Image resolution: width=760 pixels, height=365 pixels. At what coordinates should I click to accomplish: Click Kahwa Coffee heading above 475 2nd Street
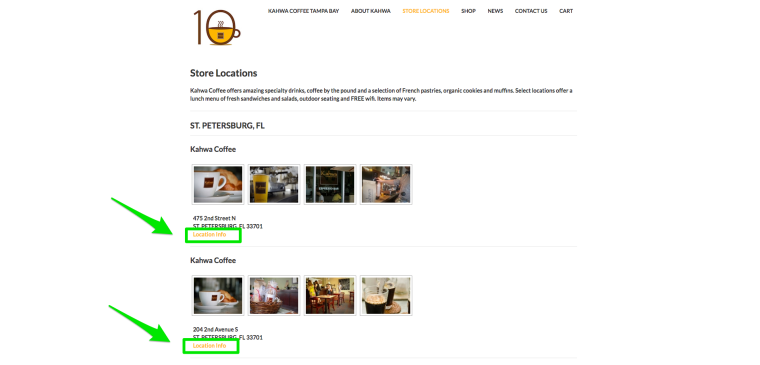point(213,149)
